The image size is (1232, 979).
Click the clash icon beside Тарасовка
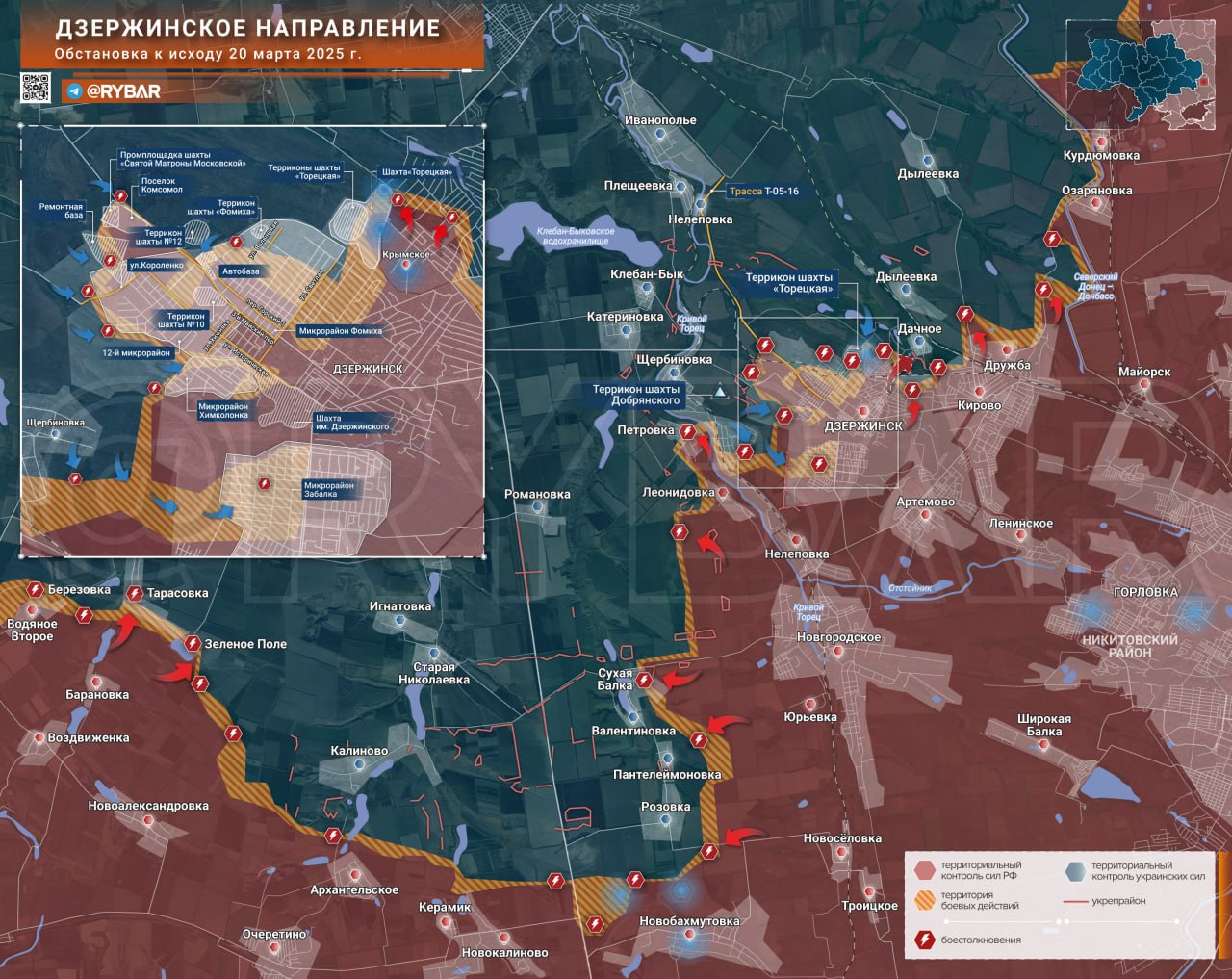click(133, 594)
